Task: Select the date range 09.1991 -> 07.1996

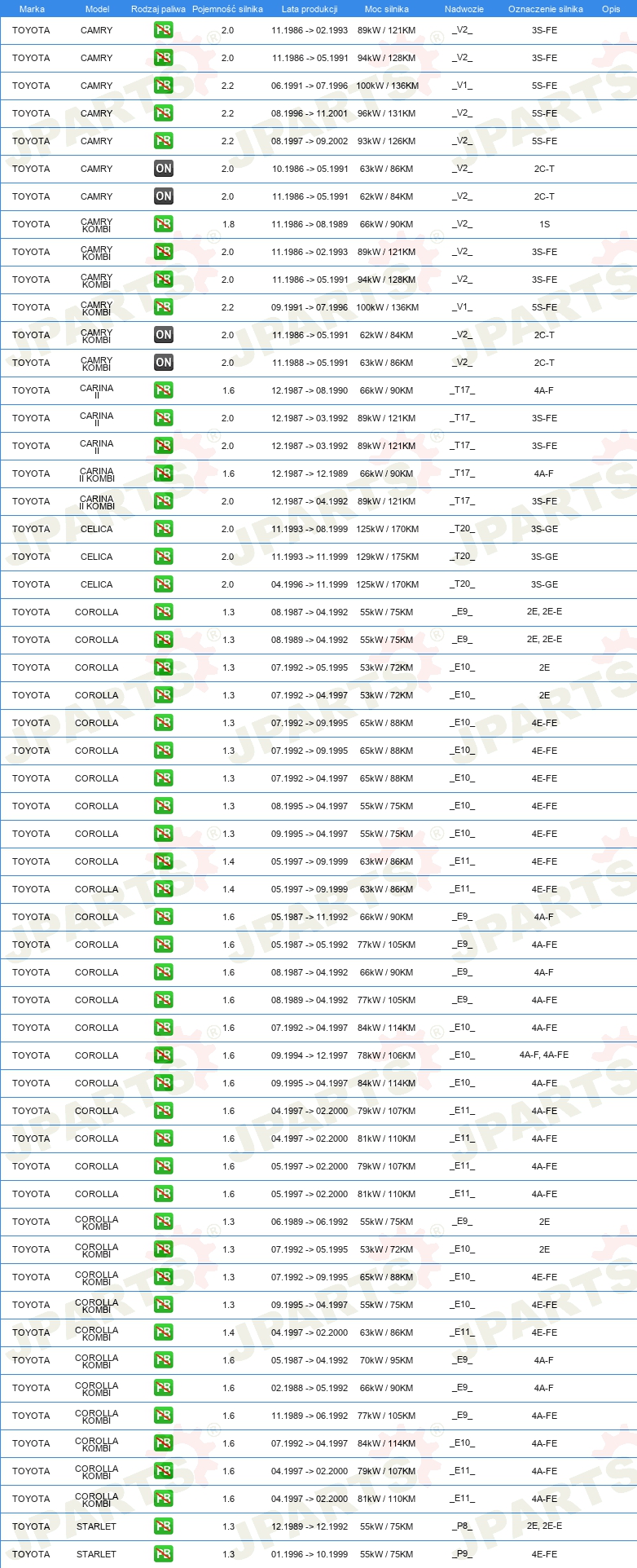Action: pos(310,307)
